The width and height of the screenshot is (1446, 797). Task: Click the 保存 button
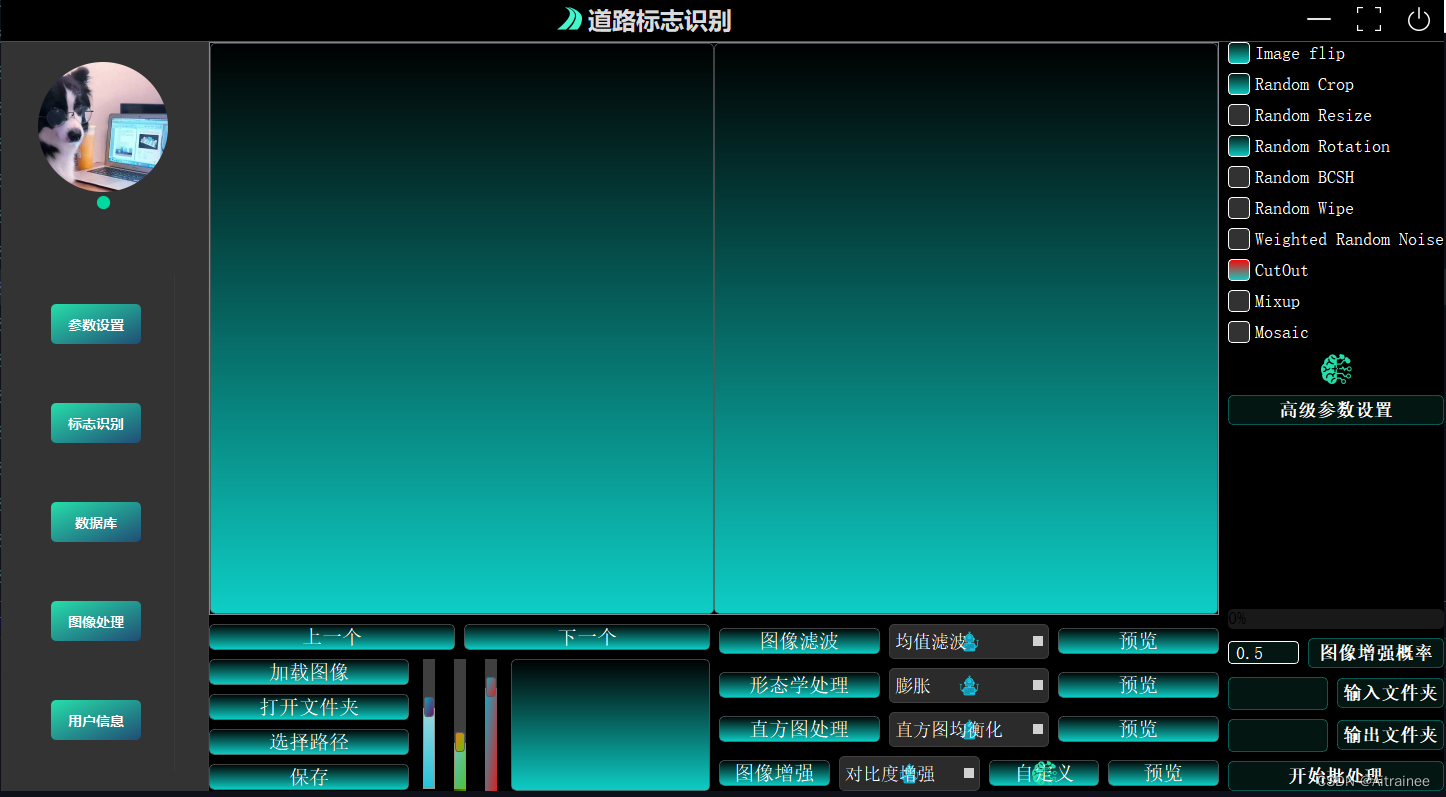(309, 777)
